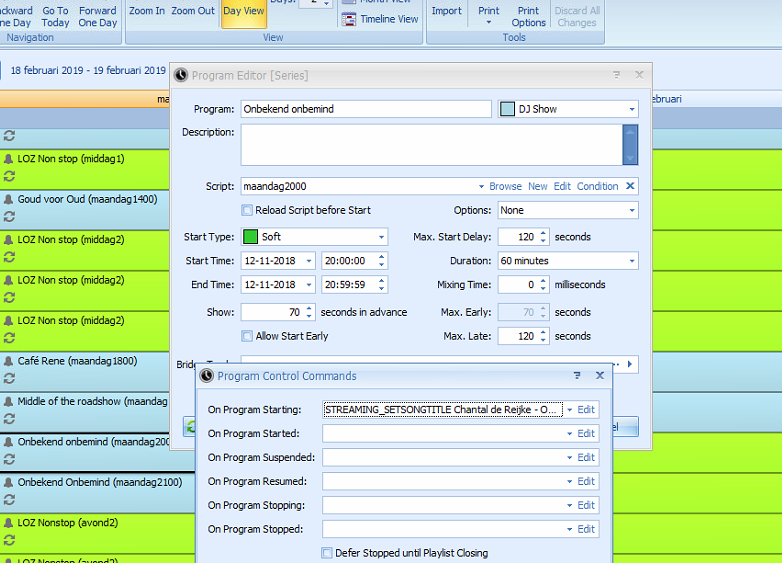Viewport: 782px width, 563px height.
Task: Click the bell icon on Café Rene
Action: (x=9, y=361)
